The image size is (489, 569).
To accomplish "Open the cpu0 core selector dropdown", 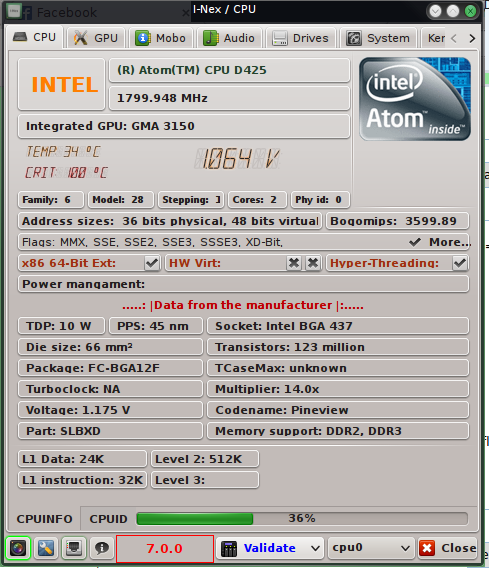I will pos(371,548).
